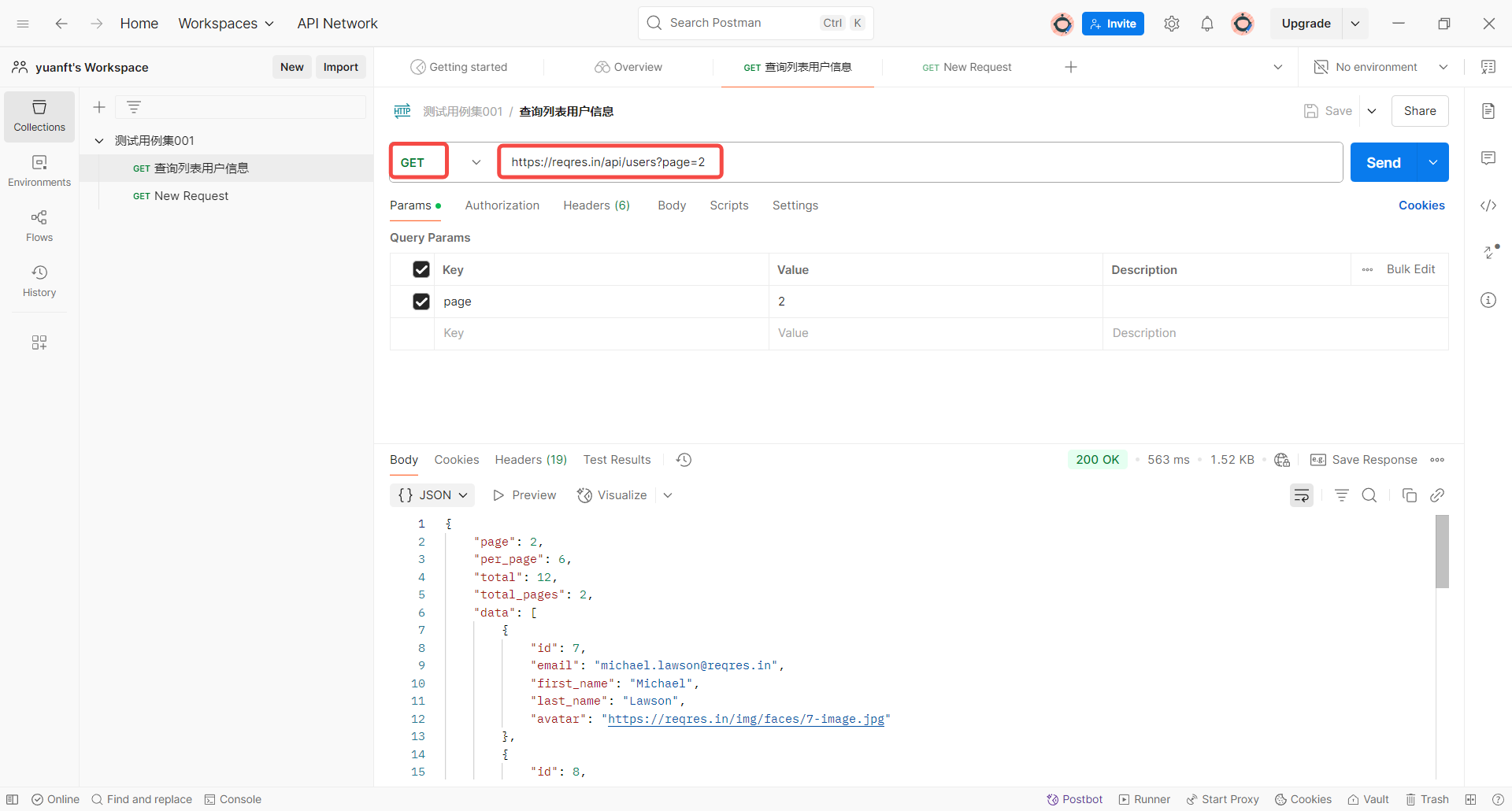Open the Flows sidebar panel

point(39,227)
